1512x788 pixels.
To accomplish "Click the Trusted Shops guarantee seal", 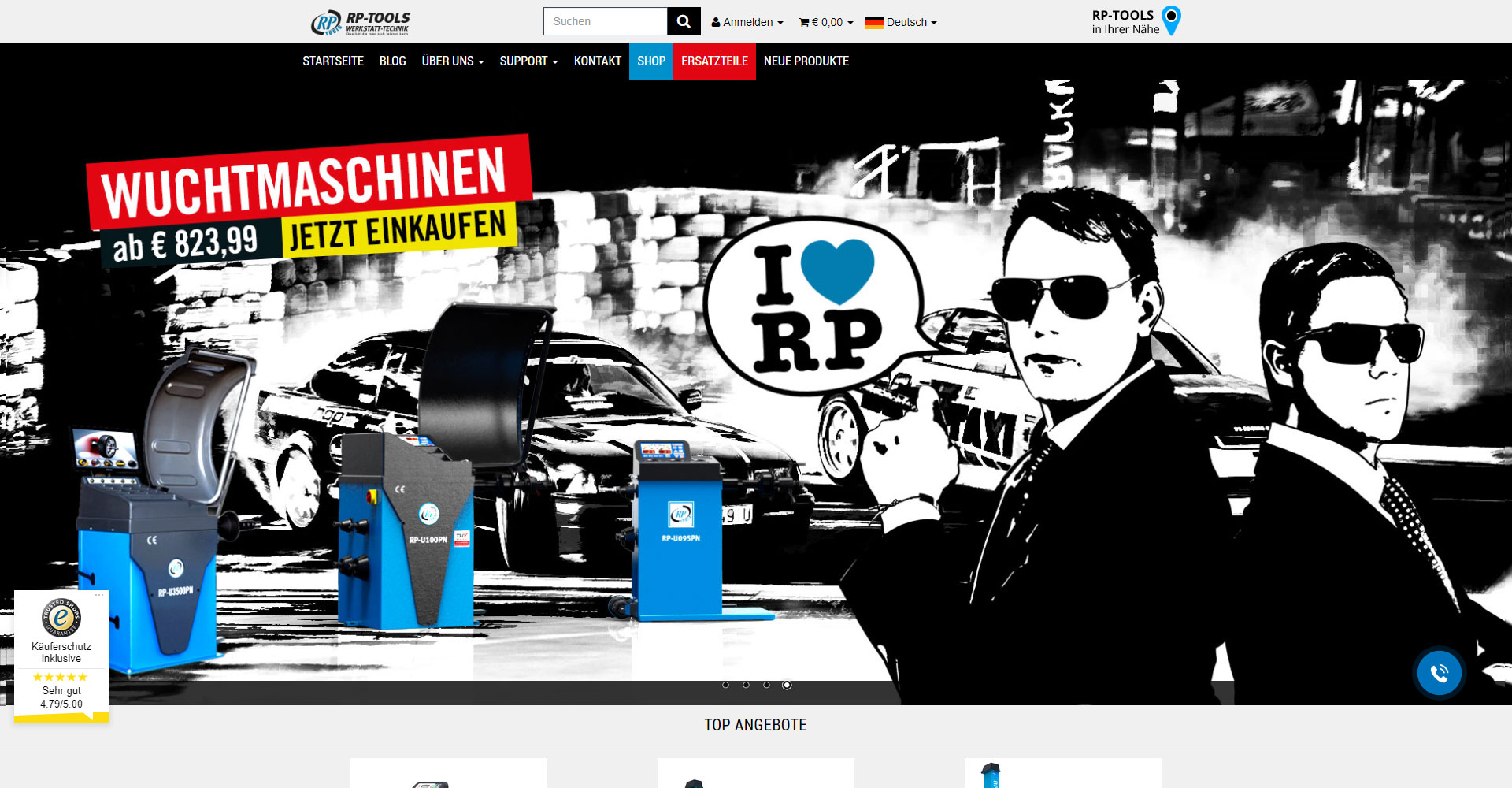I will point(61,617).
